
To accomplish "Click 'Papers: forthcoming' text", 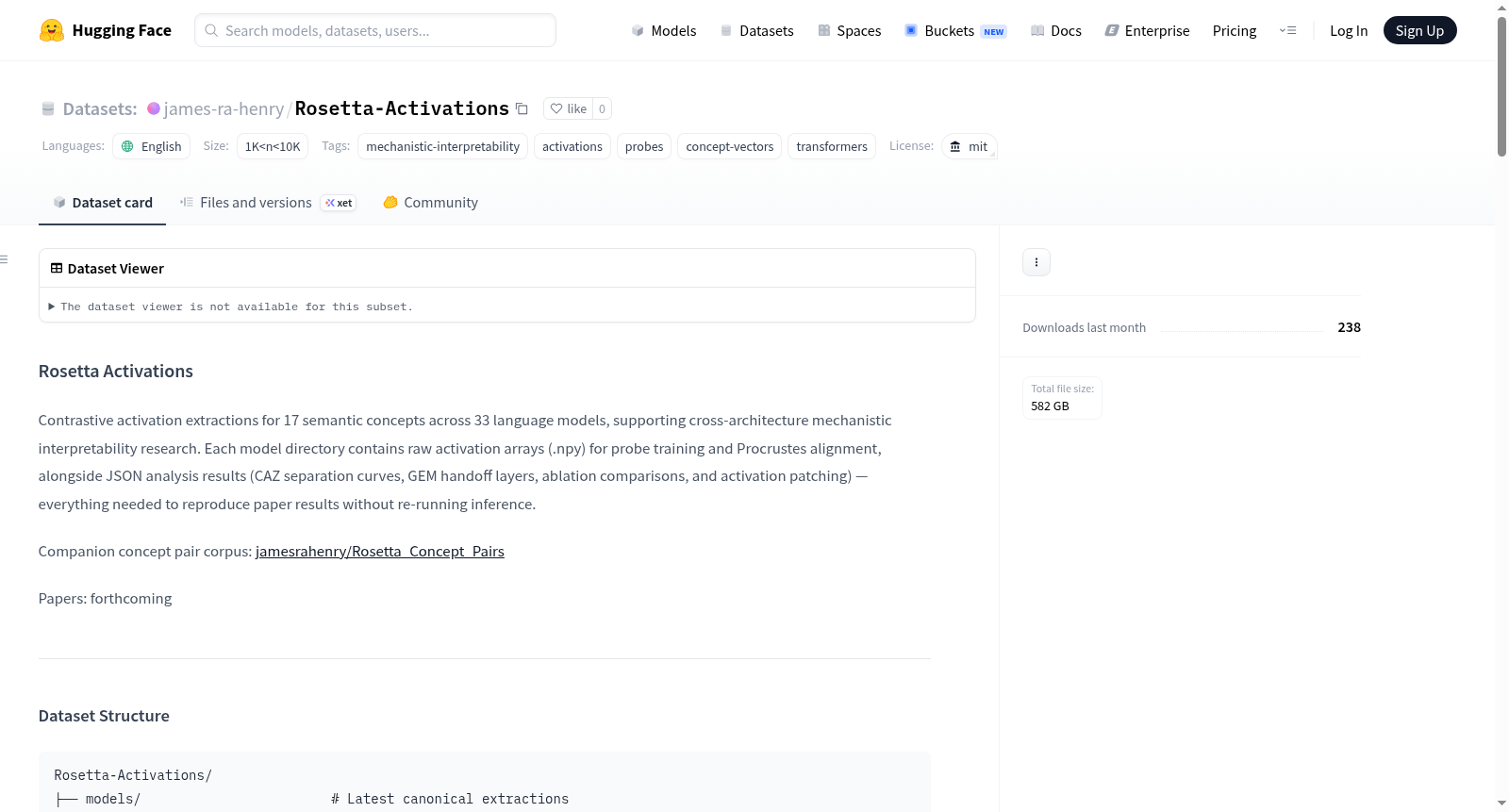I will click(x=105, y=598).
